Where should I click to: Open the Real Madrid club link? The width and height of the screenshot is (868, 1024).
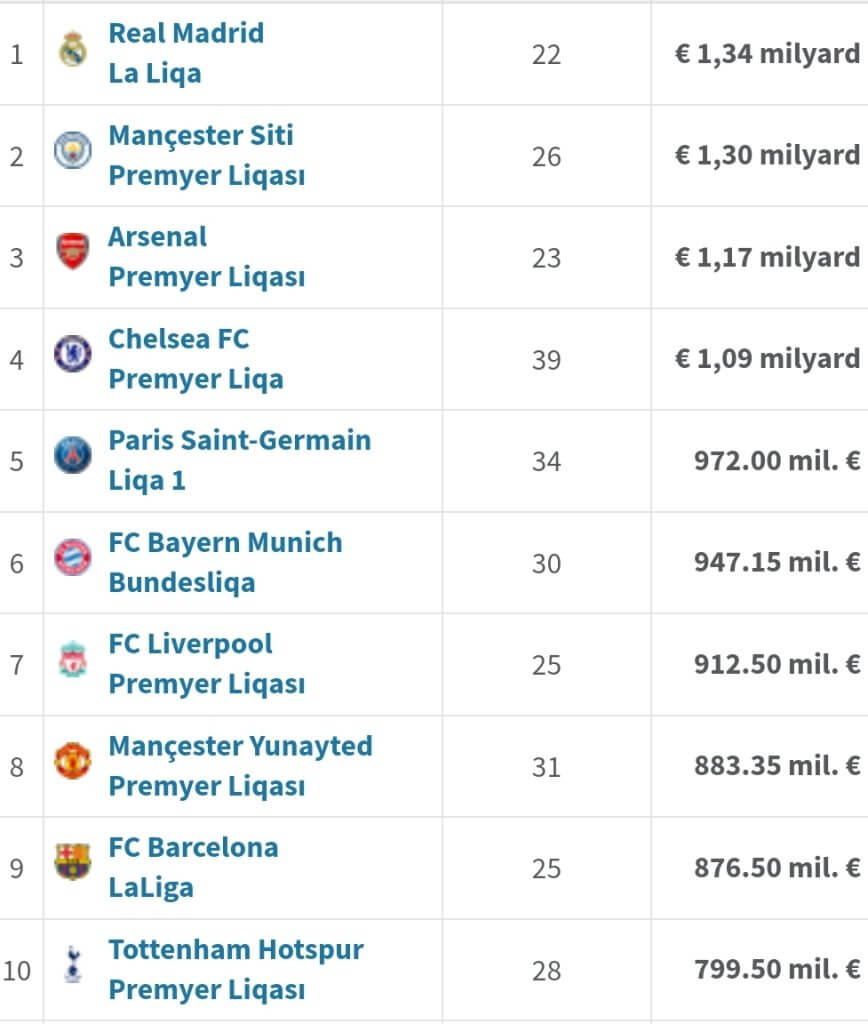coord(186,33)
